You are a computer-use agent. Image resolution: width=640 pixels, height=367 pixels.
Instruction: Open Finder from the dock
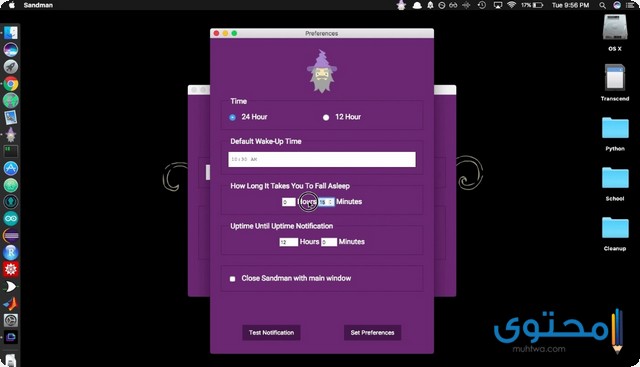(11, 33)
